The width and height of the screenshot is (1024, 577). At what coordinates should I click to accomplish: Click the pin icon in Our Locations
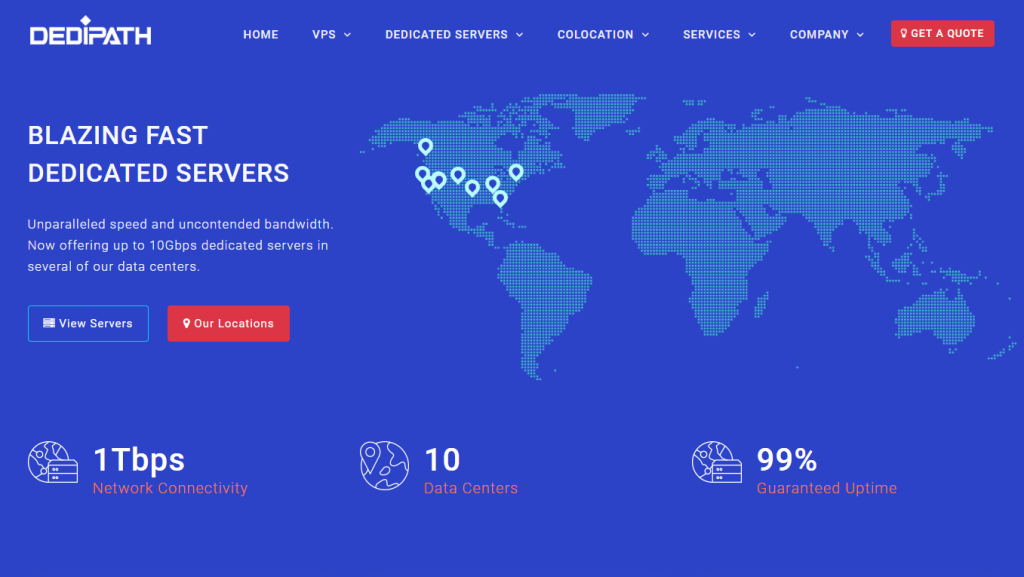click(x=186, y=323)
